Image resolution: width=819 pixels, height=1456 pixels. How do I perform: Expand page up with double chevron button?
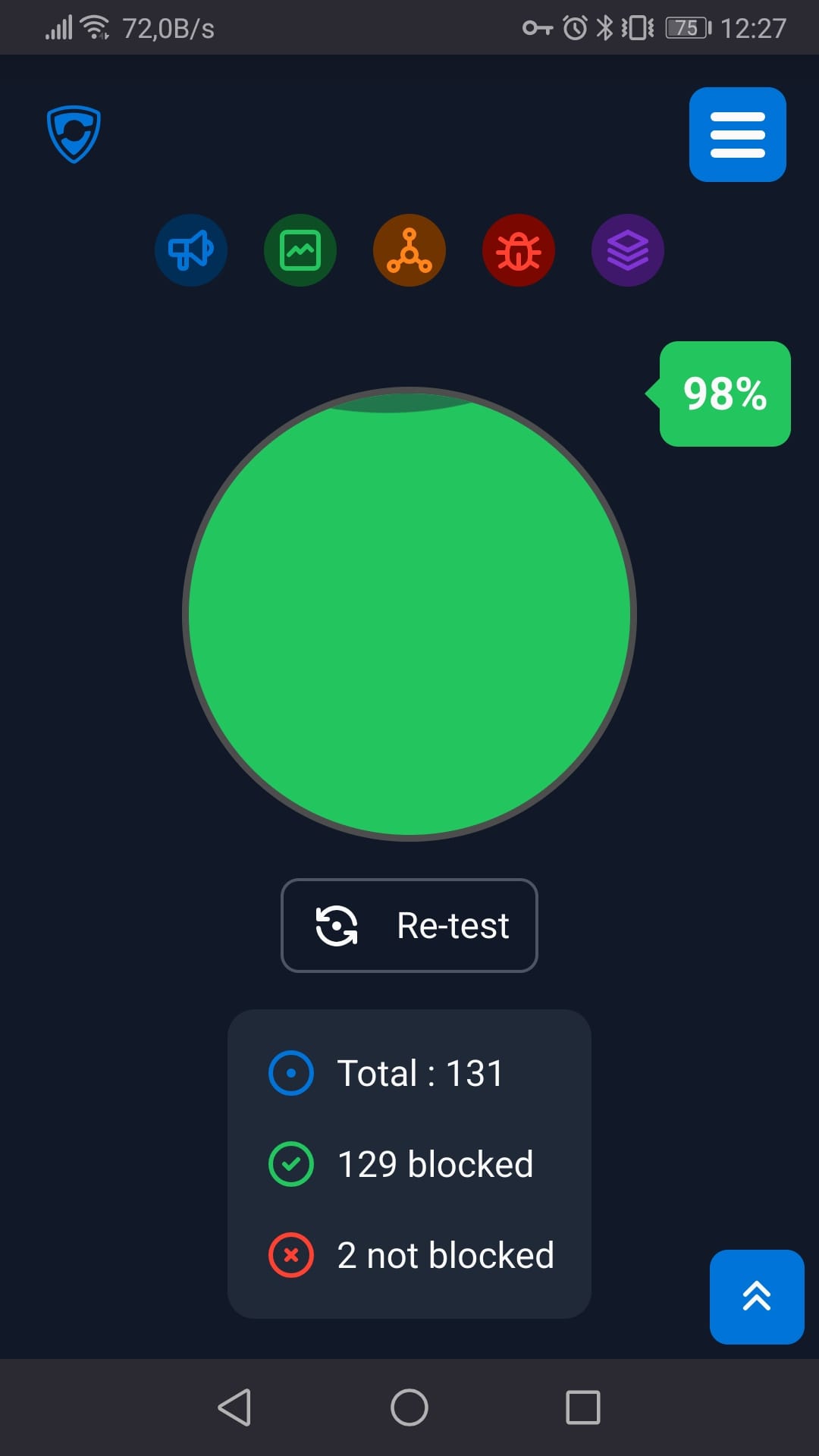[x=757, y=1297]
